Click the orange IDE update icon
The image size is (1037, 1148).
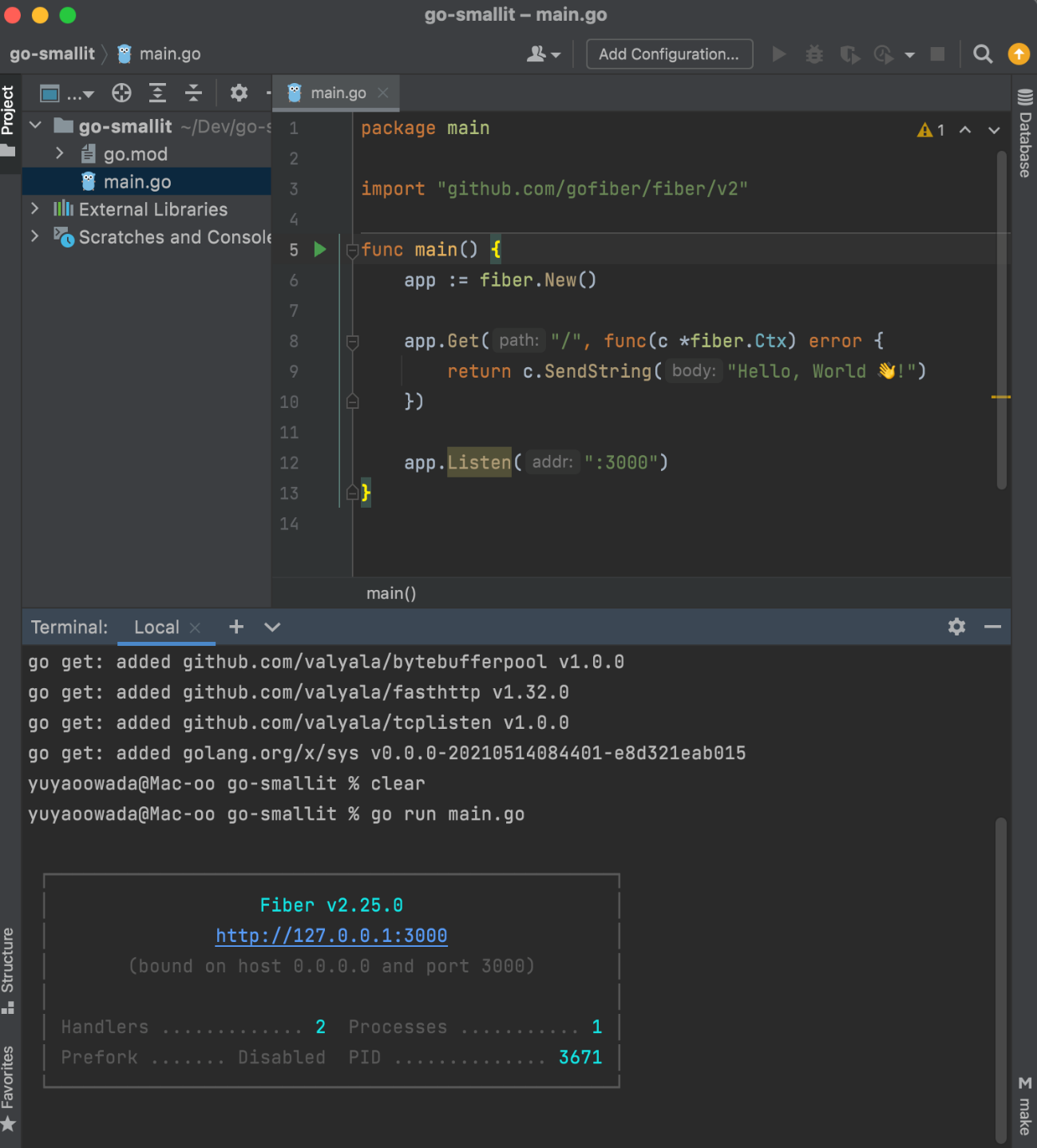(x=1019, y=54)
